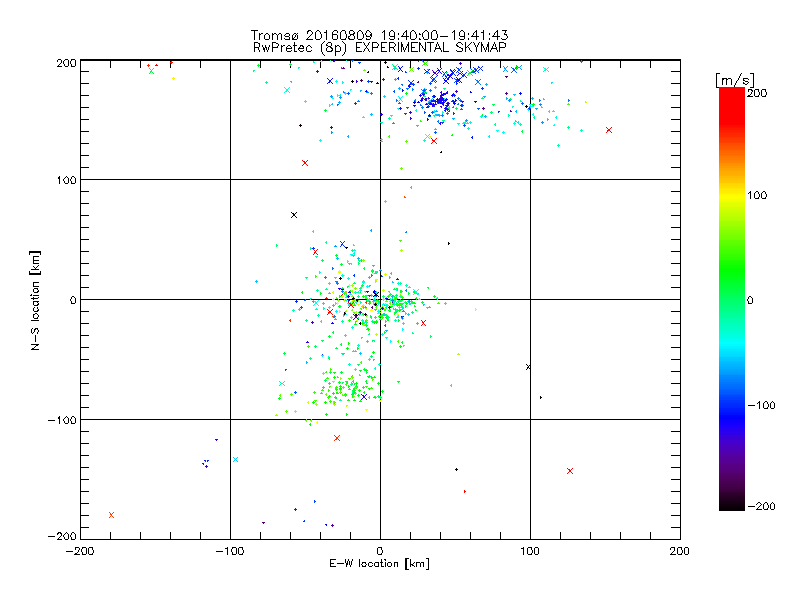Click the colorbar tick label "100"
Image resolution: width=800 pixels, height=600 pixels.
pyautogui.click(x=757, y=195)
